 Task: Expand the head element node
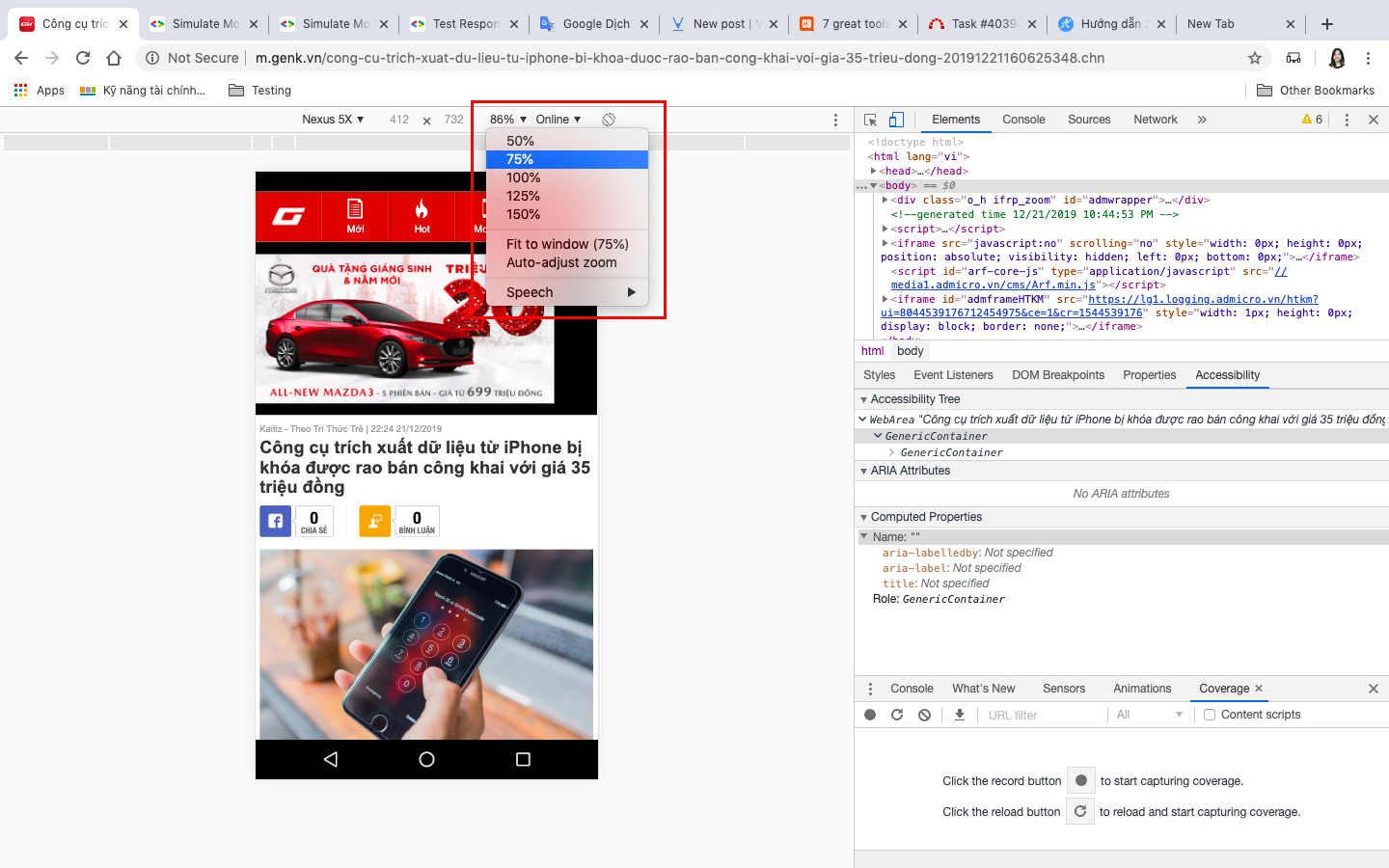coord(873,171)
